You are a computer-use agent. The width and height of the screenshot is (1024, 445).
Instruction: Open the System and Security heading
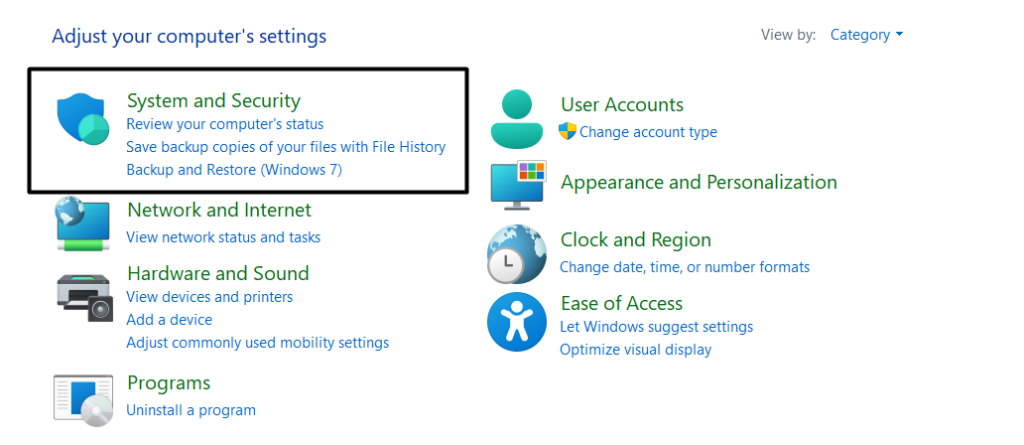[213, 100]
